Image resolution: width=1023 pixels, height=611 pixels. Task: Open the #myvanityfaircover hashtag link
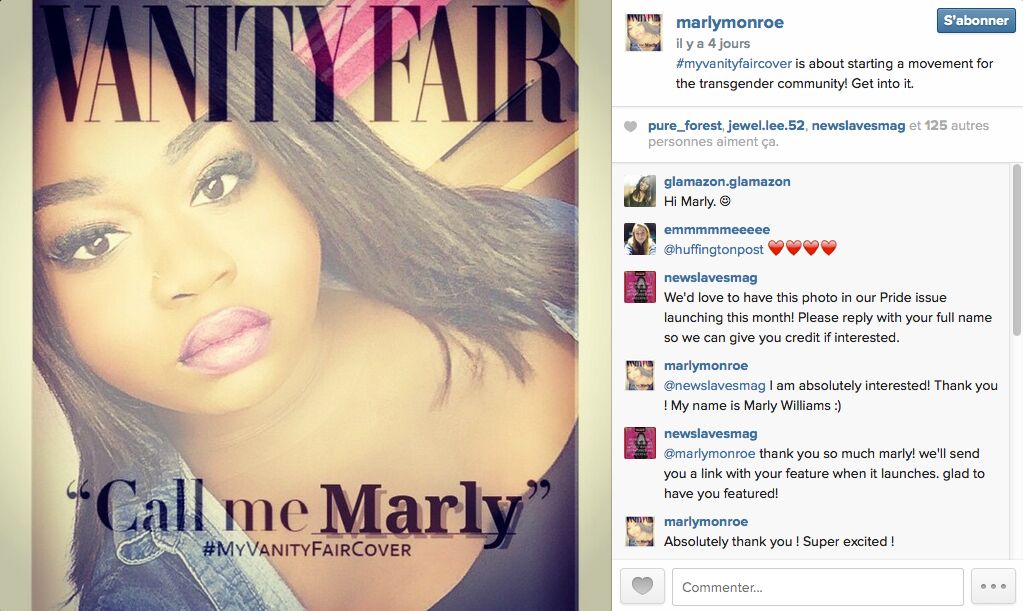click(x=733, y=63)
